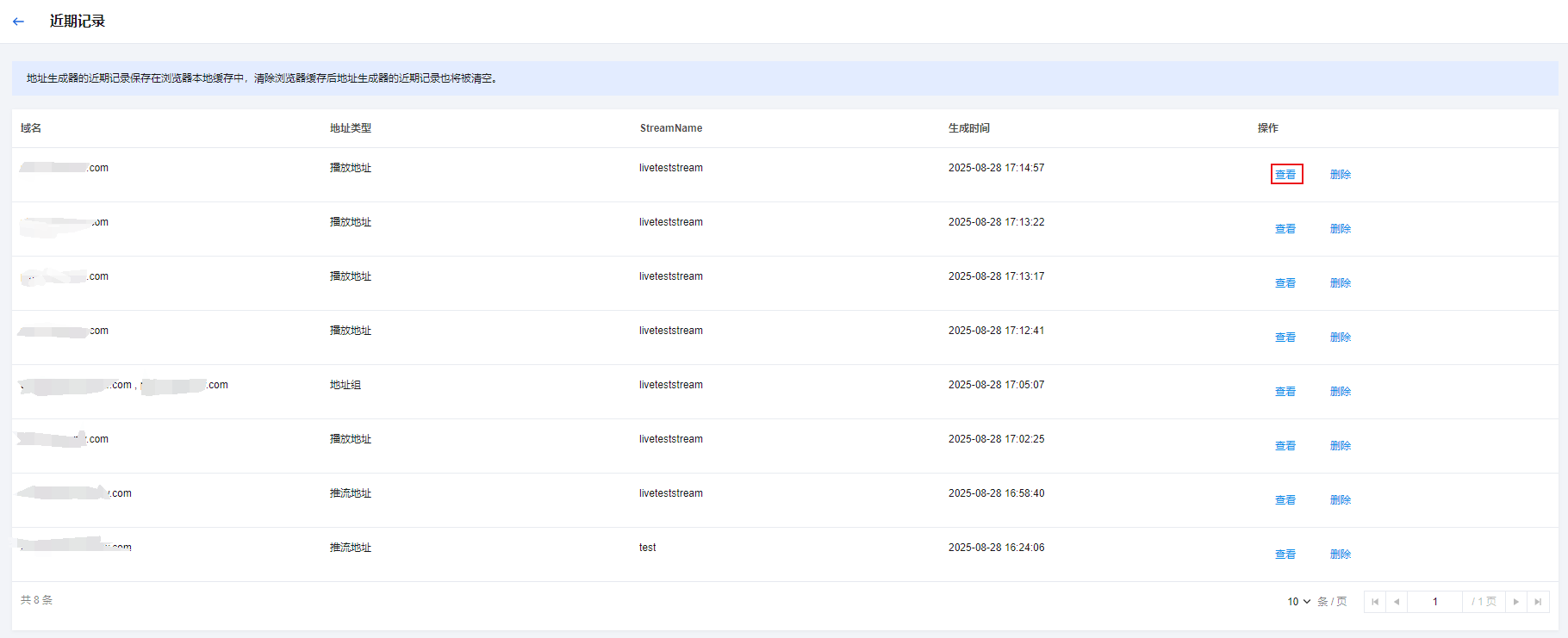Screen dimensions: 1568x638
Task: View the record with StreamName test
Action: [1285, 554]
